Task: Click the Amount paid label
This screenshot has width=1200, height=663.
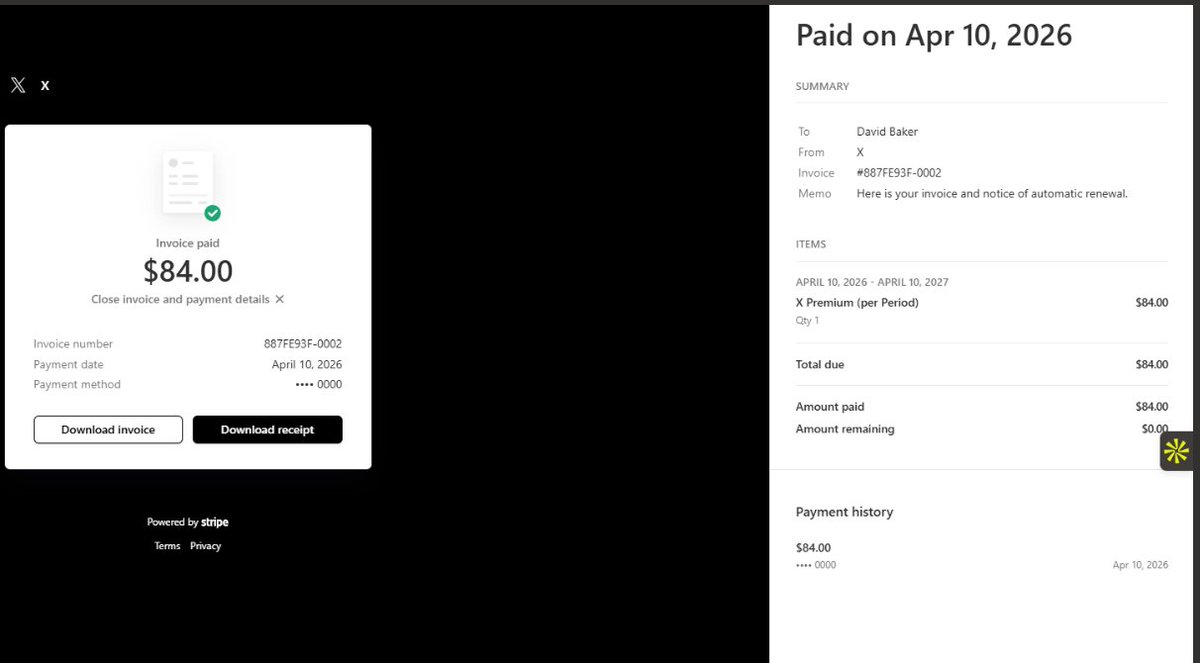Action: (x=830, y=407)
